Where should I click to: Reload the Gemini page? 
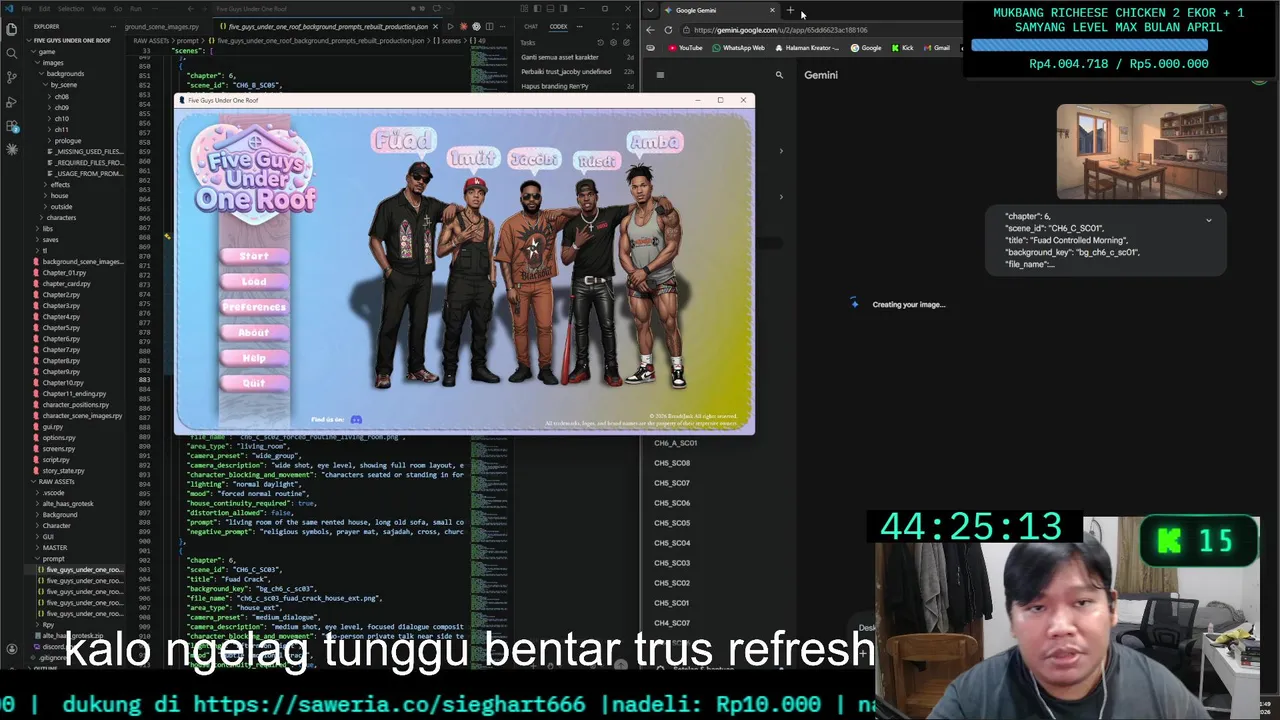coord(668,30)
